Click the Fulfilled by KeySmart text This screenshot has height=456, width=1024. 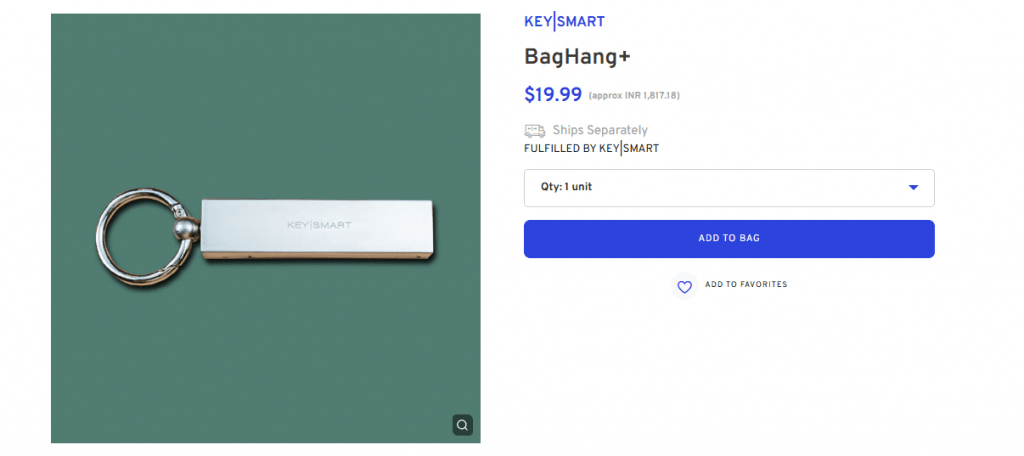pyautogui.click(x=591, y=149)
